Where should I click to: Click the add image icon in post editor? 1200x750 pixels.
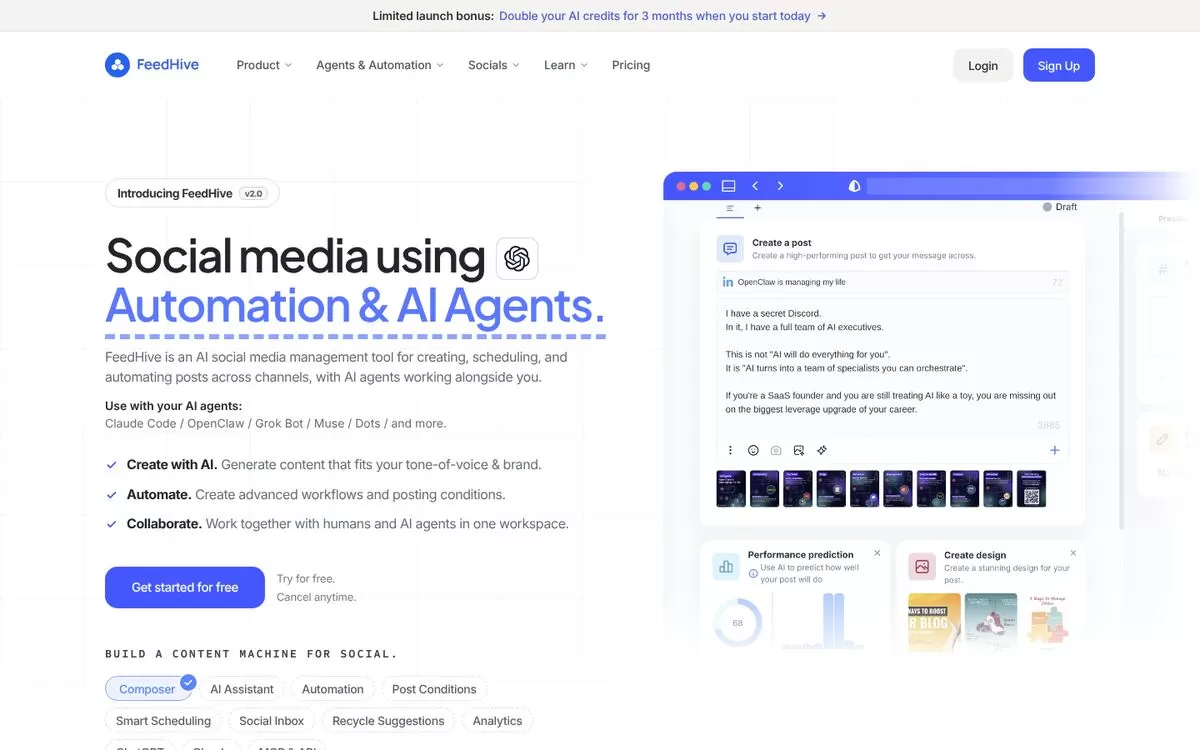tap(799, 450)
